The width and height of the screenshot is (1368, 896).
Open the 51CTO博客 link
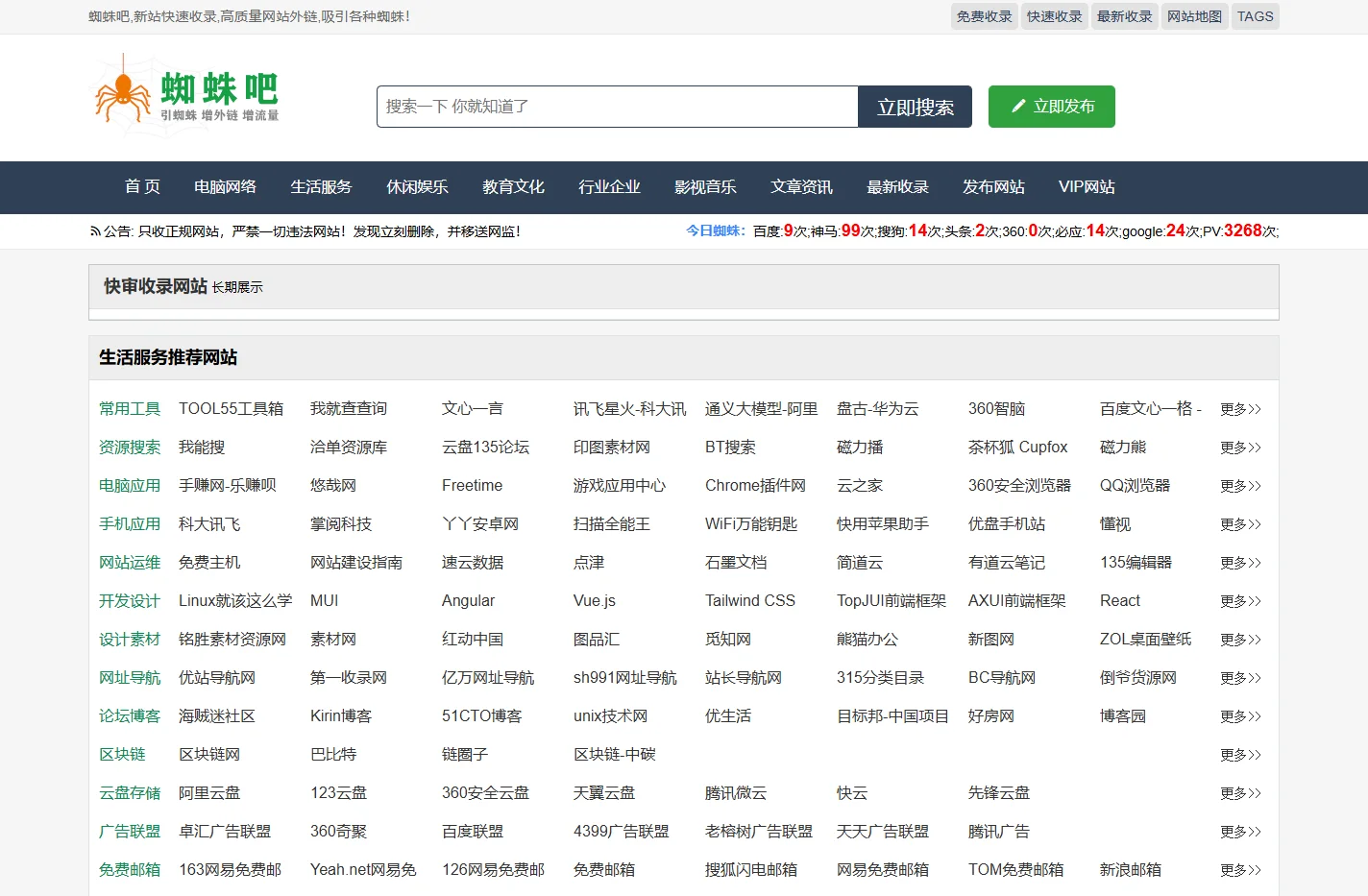coord(481,716)
